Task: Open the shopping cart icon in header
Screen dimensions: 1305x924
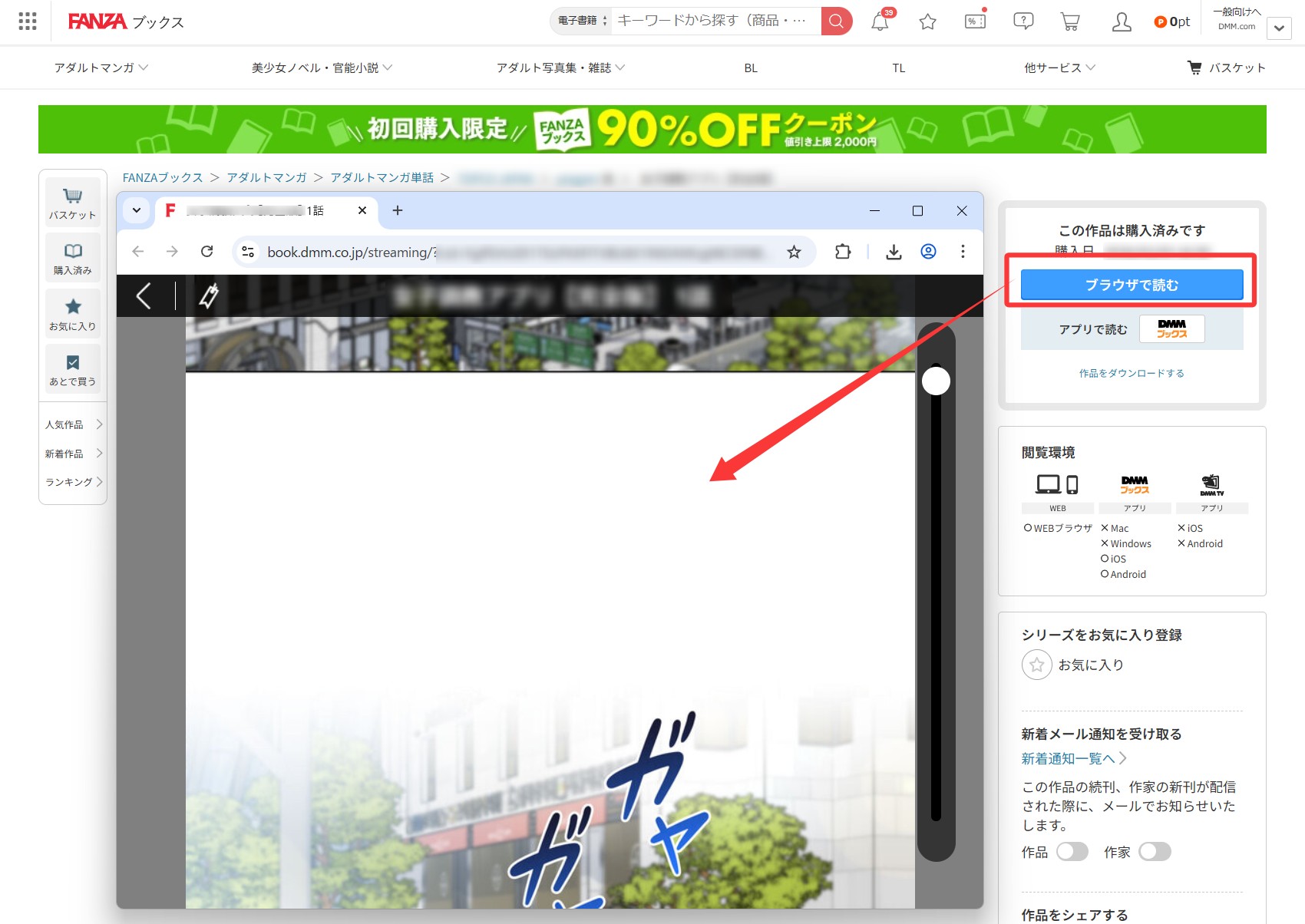Action: [1070, 21]
